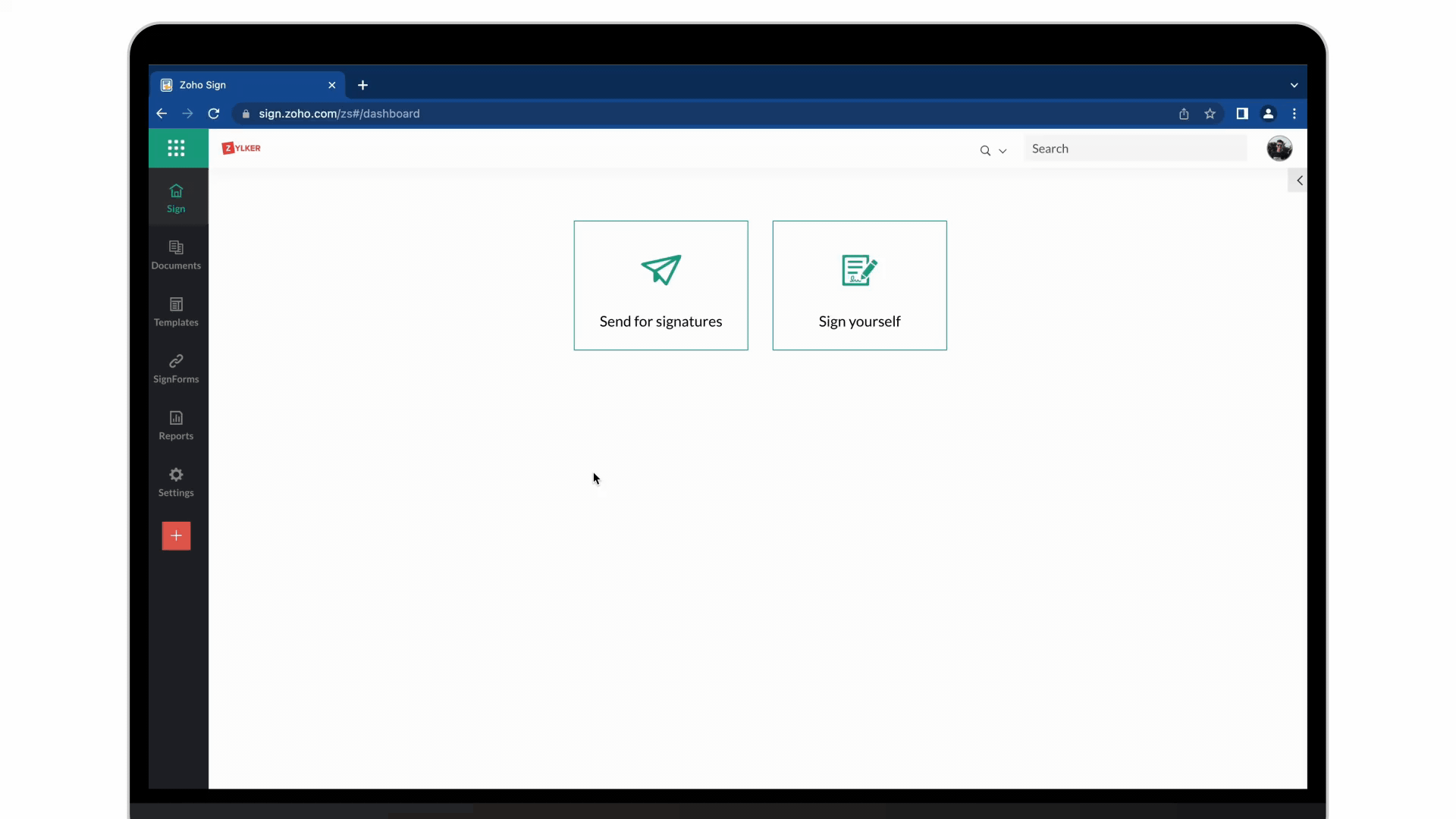Click the red plus create button
The width and height of the screenshot is (1456, 819).
pyautogui.click(x=176, y=536)
